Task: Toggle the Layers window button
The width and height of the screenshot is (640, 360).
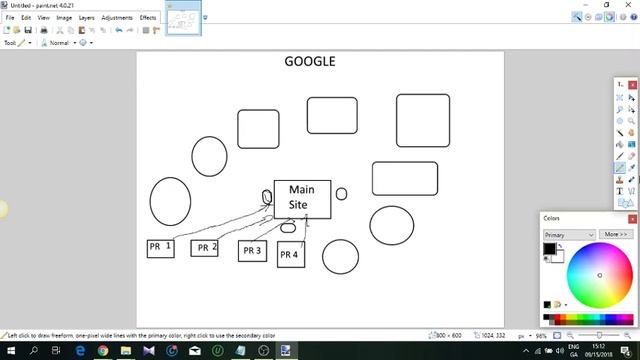Action: coord(598,17)
